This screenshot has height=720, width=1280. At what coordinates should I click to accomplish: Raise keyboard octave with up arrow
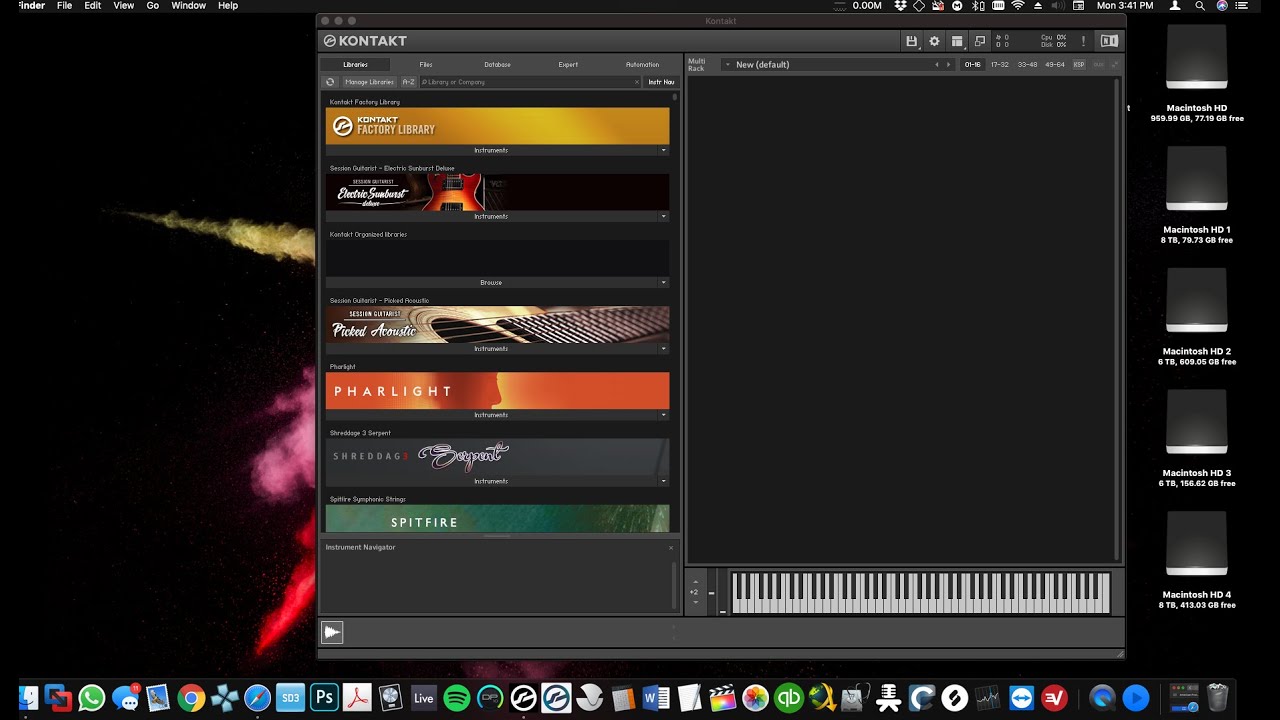coord(696,582)
